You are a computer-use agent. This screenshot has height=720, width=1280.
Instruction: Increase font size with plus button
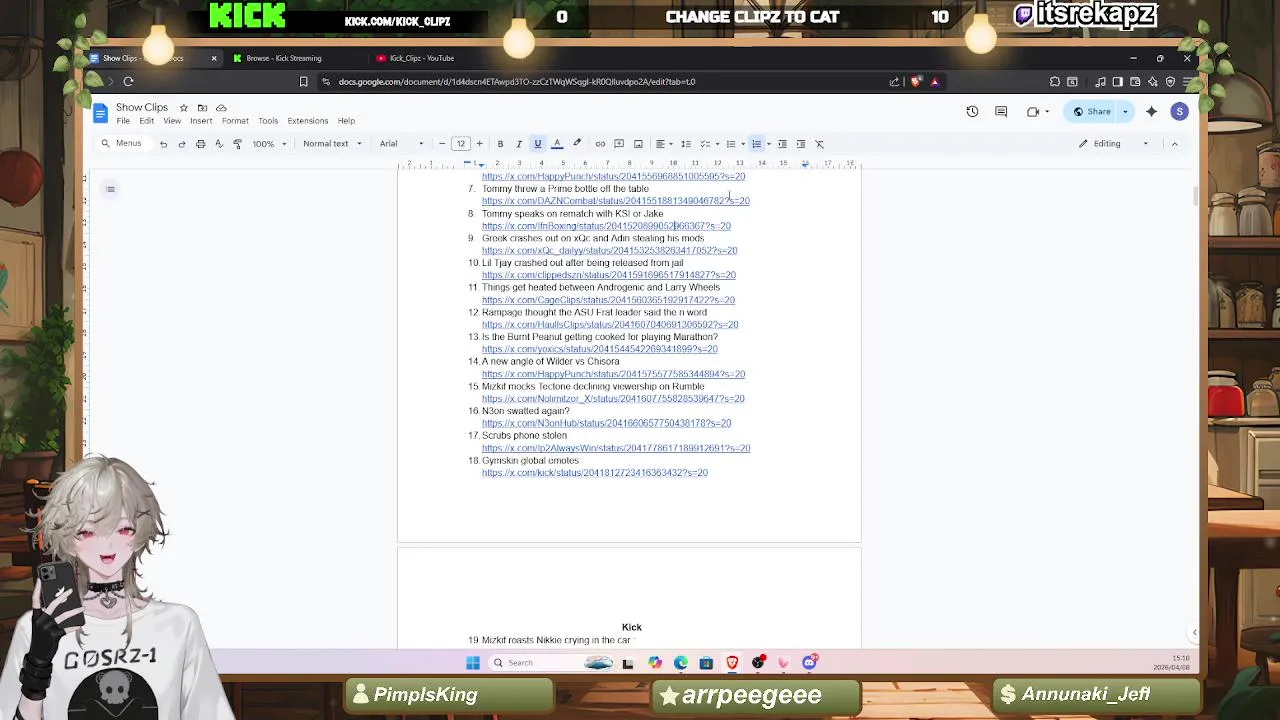tap(479, 144)
